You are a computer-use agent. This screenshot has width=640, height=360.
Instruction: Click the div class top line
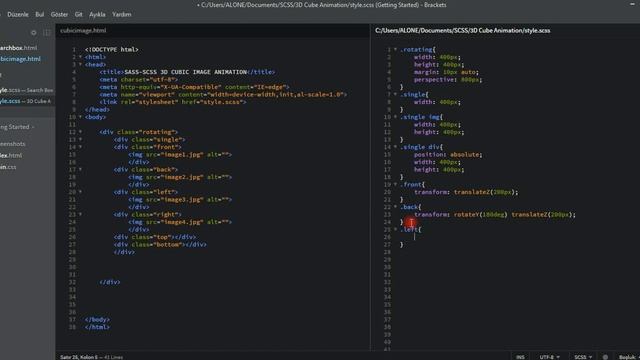pyautogui.click(x=155, y=237)
